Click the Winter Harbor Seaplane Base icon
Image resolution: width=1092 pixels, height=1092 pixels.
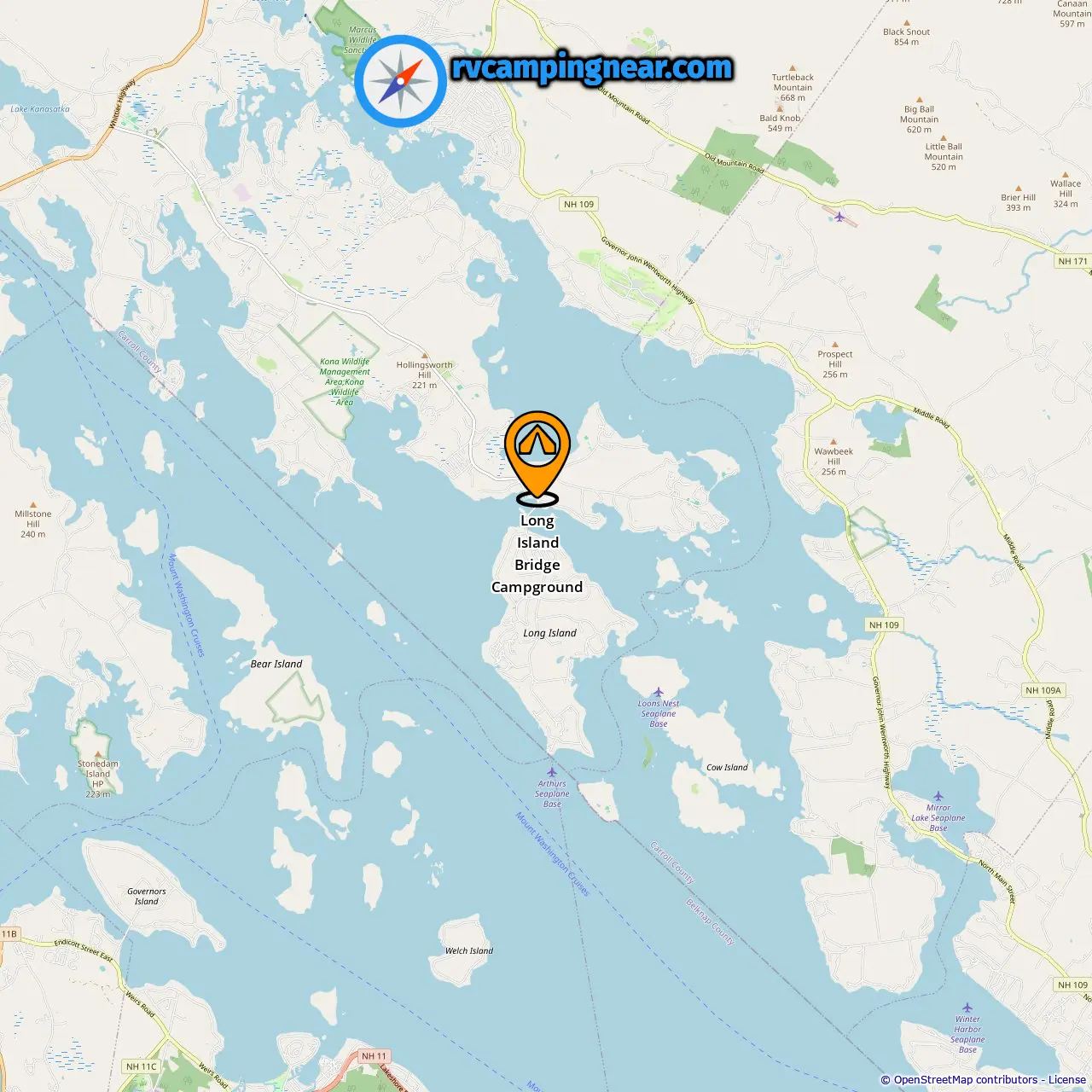coord(967,1008)
